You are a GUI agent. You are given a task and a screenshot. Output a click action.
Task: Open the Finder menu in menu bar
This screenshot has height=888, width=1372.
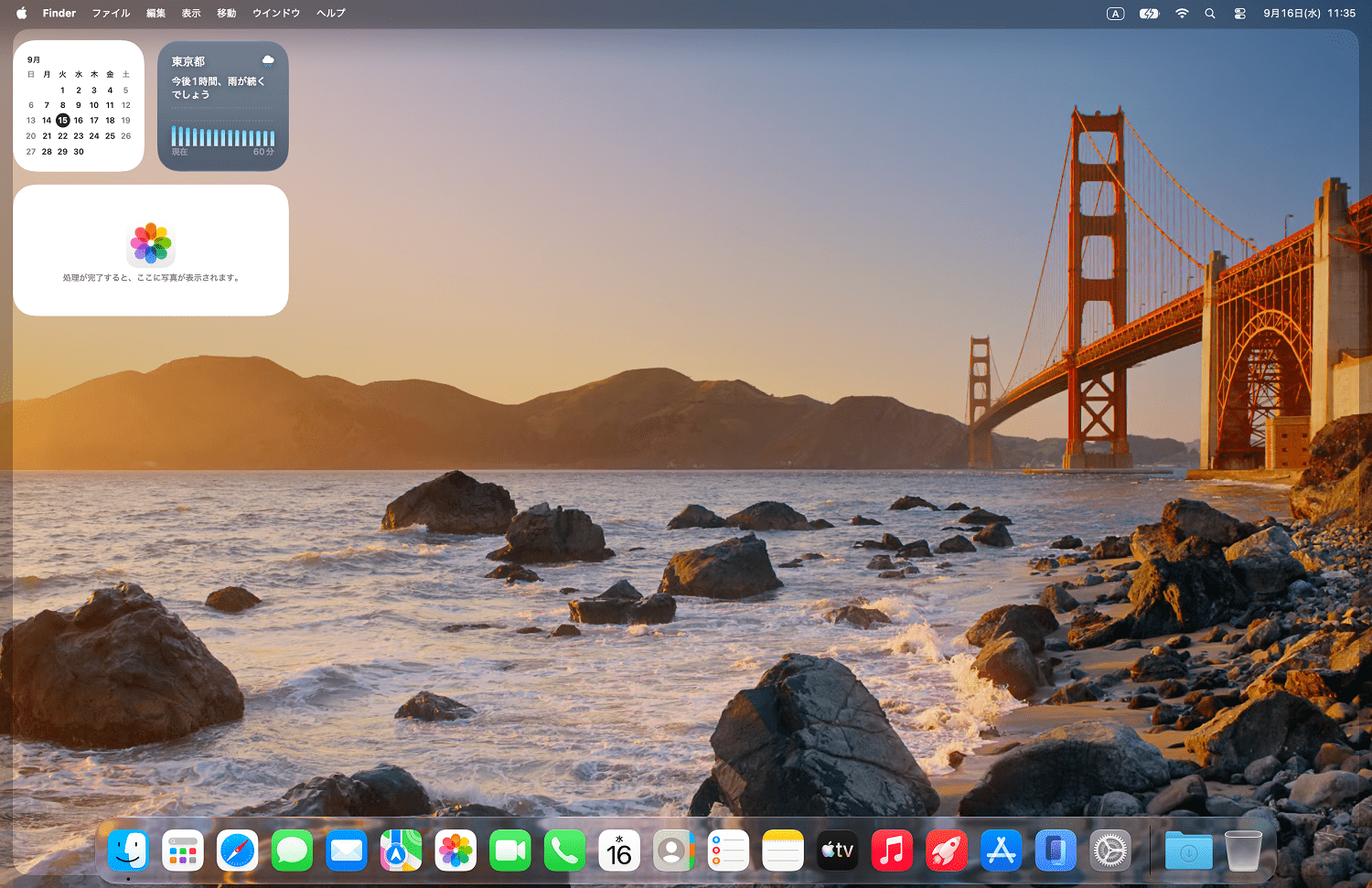tap(59, 13)
